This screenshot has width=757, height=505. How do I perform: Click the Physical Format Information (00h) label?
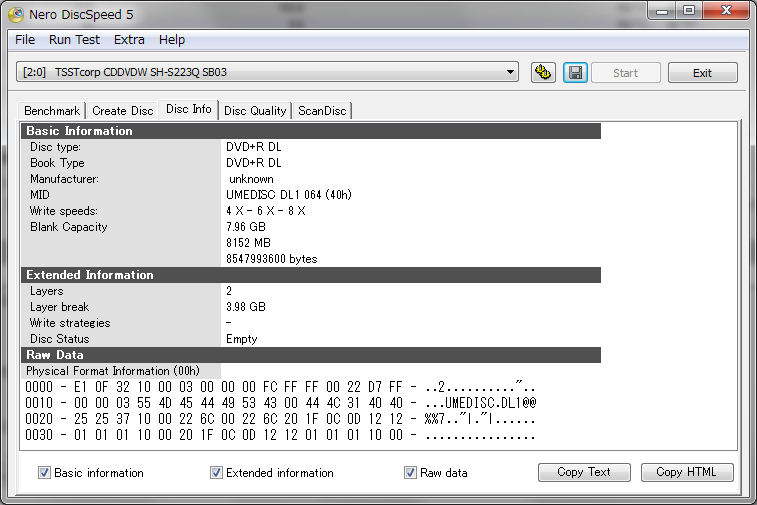(112, 371)
